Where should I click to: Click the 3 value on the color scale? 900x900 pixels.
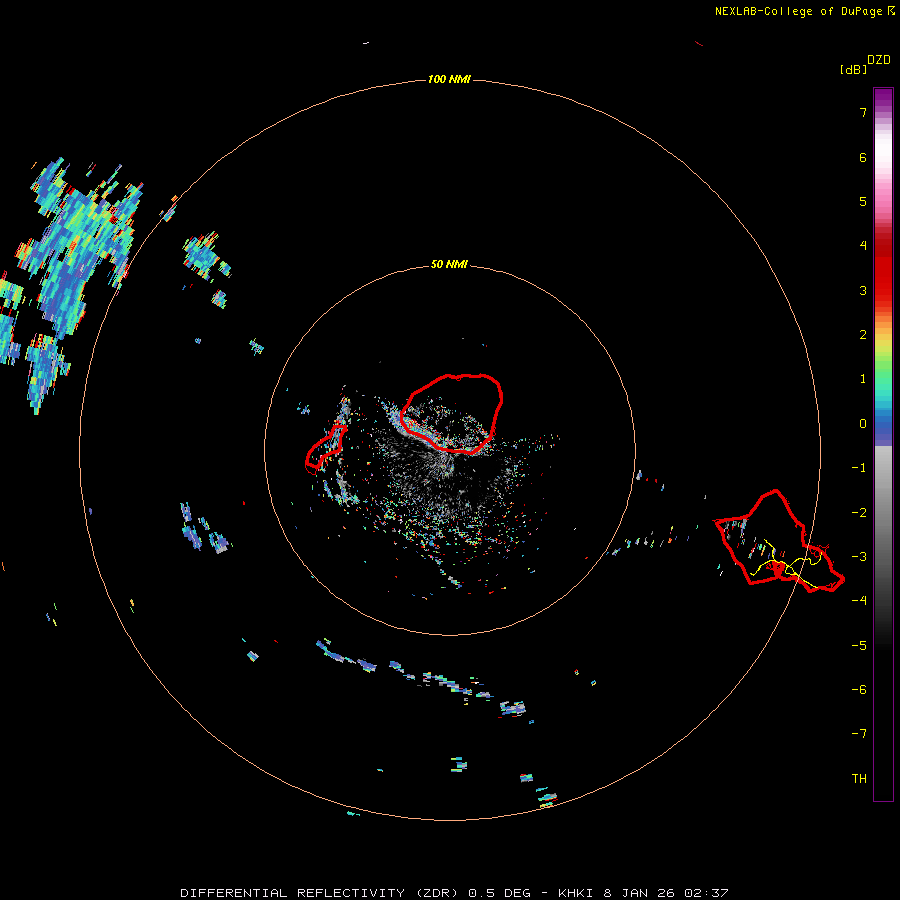pyautogui.click(x=863, y=290)
